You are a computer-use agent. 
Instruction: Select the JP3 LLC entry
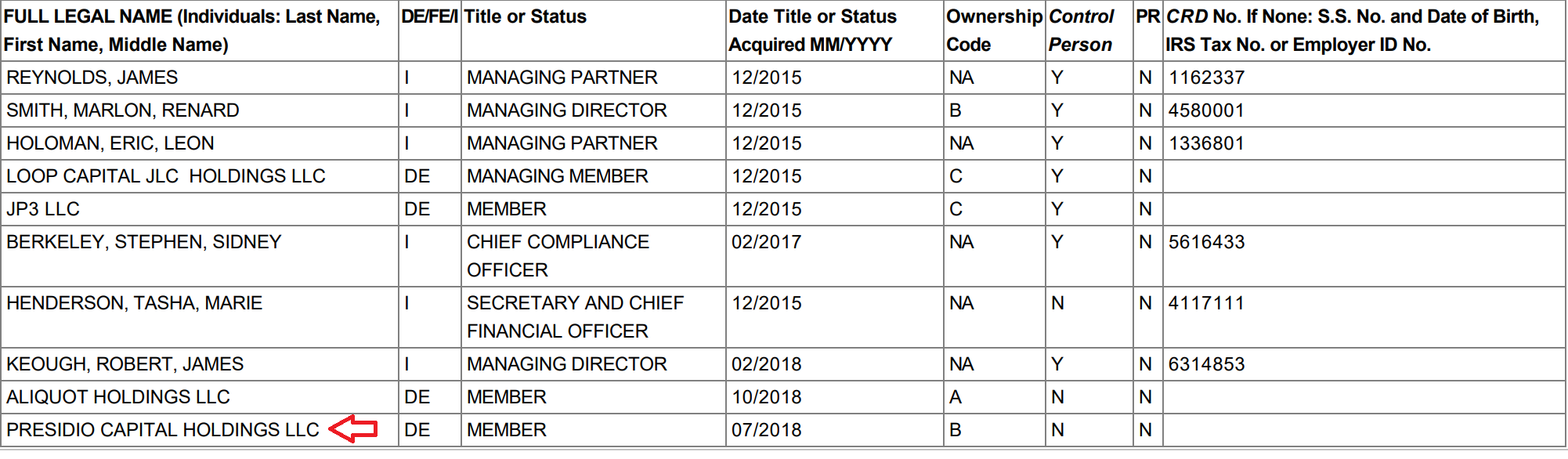tap(43, 209)
